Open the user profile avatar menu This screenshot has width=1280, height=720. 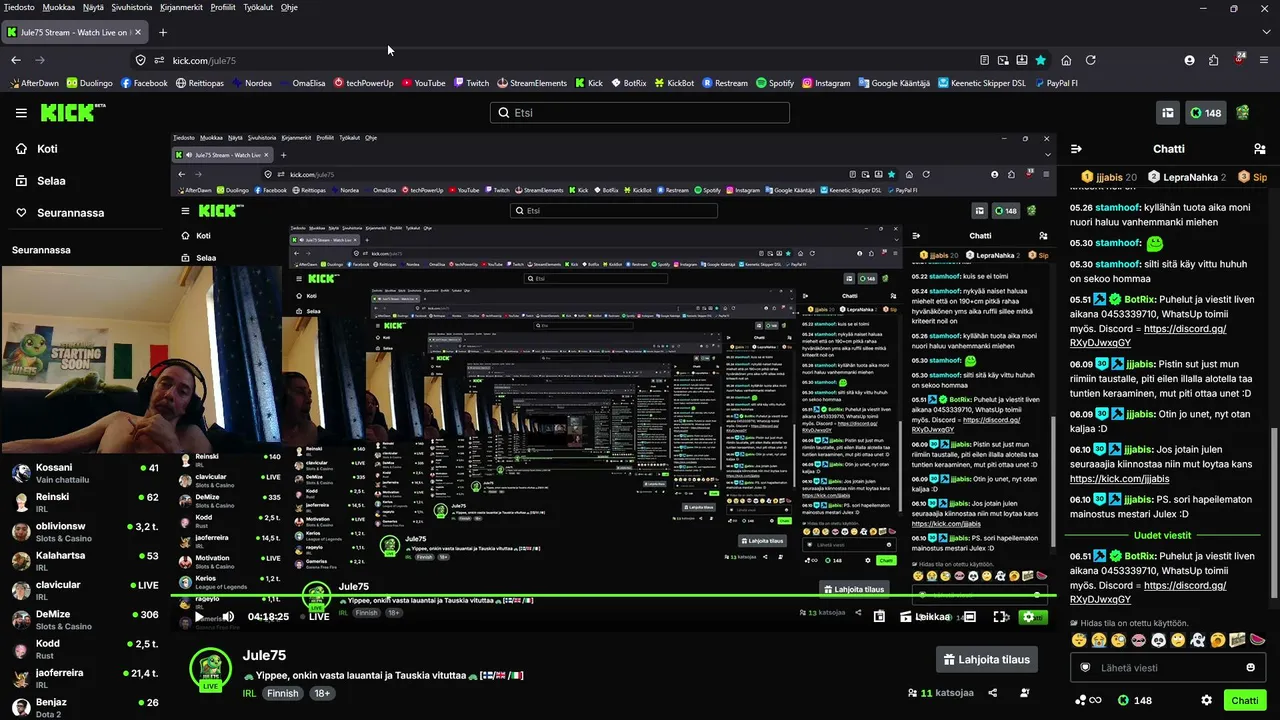point(1243,113)
